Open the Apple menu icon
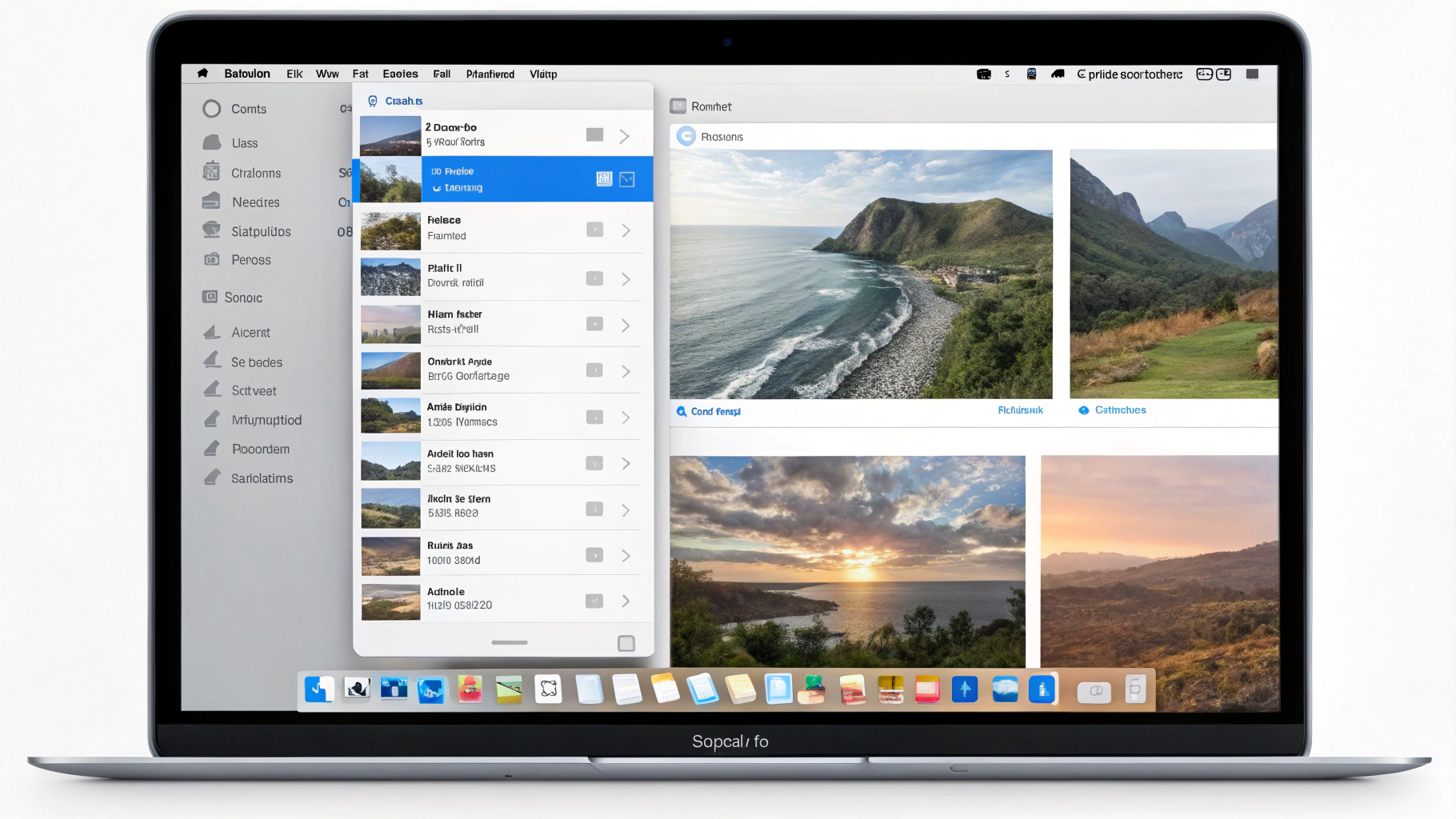The height and width of the screenshot is (819, 1456). coord(202,74)
